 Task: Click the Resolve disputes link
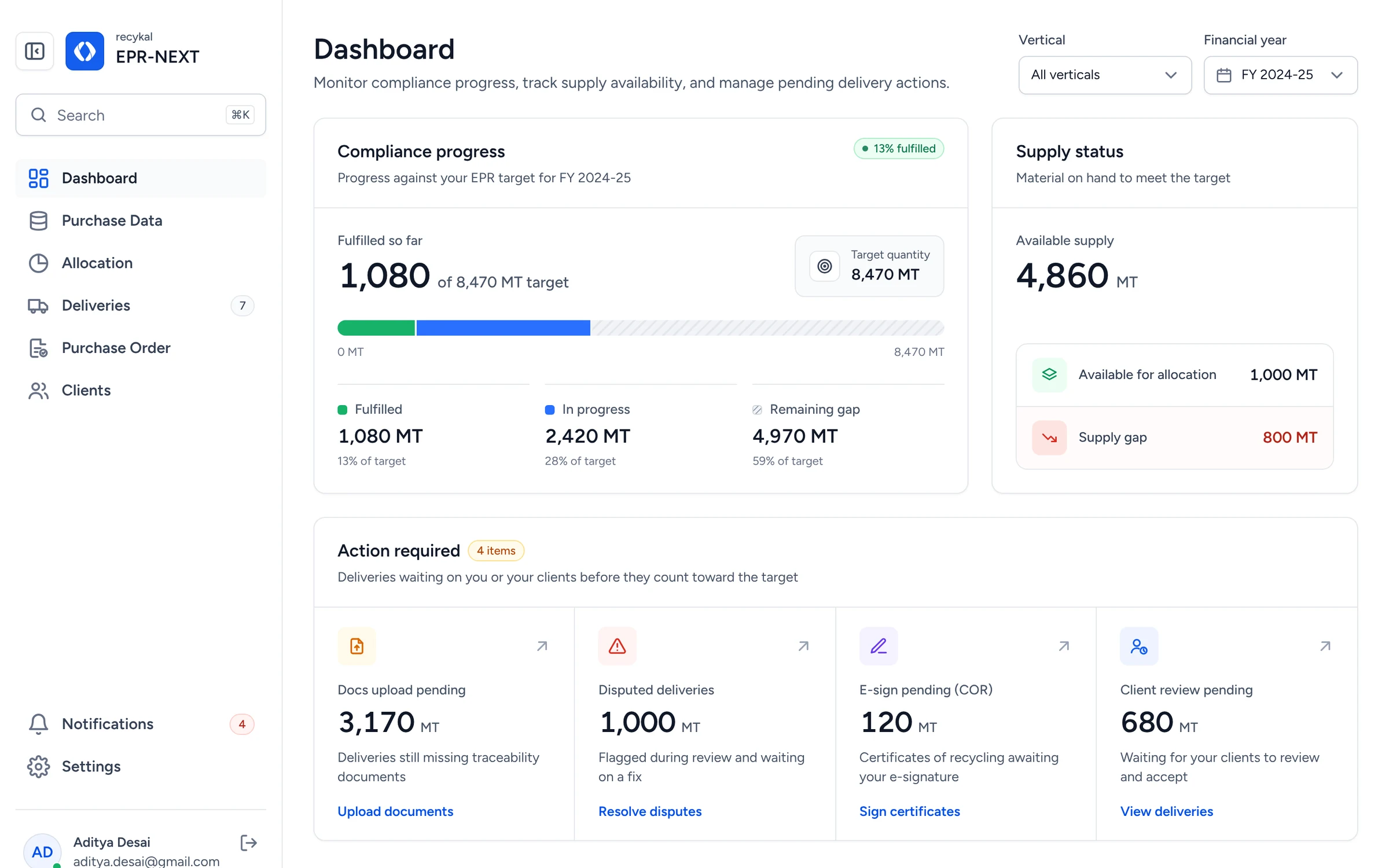click(650, 811)
